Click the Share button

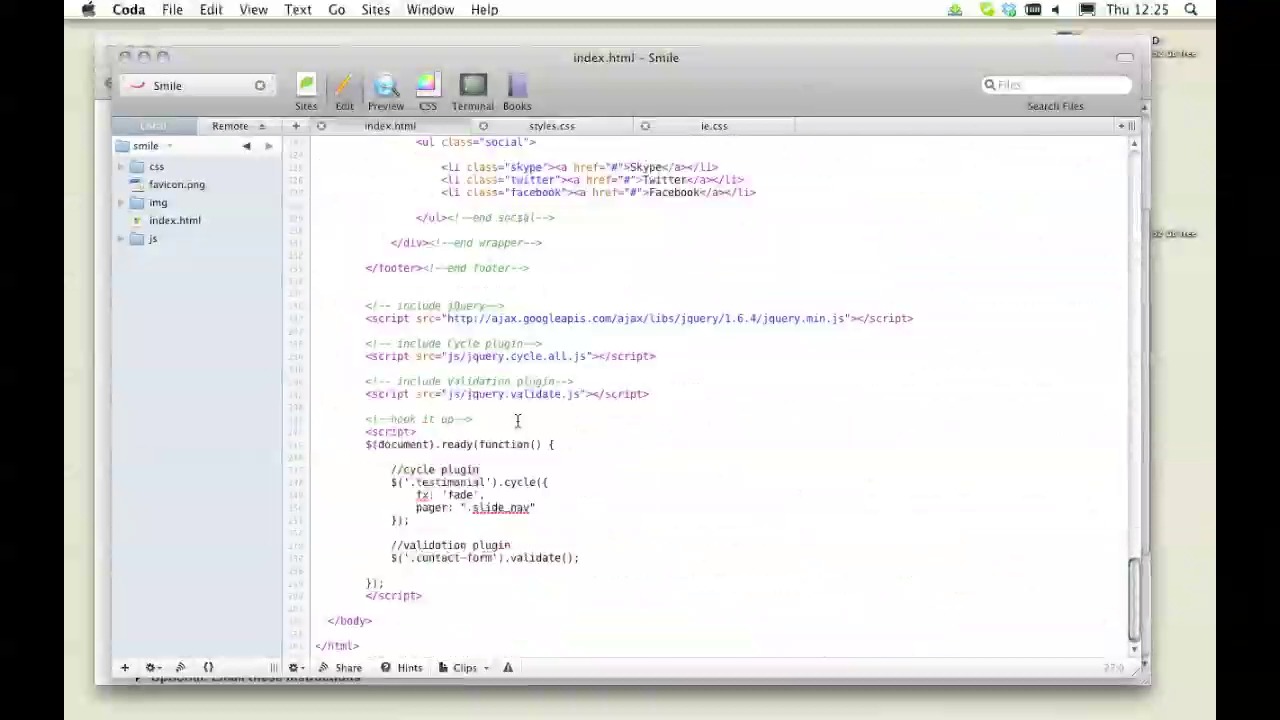tap(340, 667)
